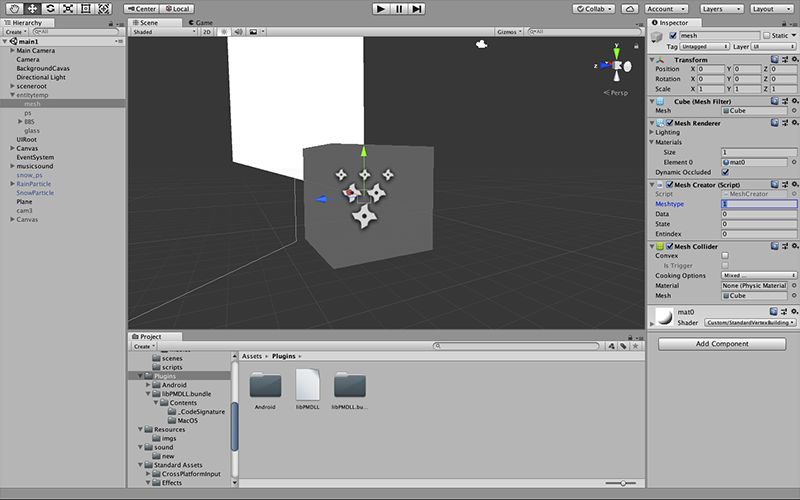Select BackgroundCavas in Hierarchy

[x=43, y=68]
